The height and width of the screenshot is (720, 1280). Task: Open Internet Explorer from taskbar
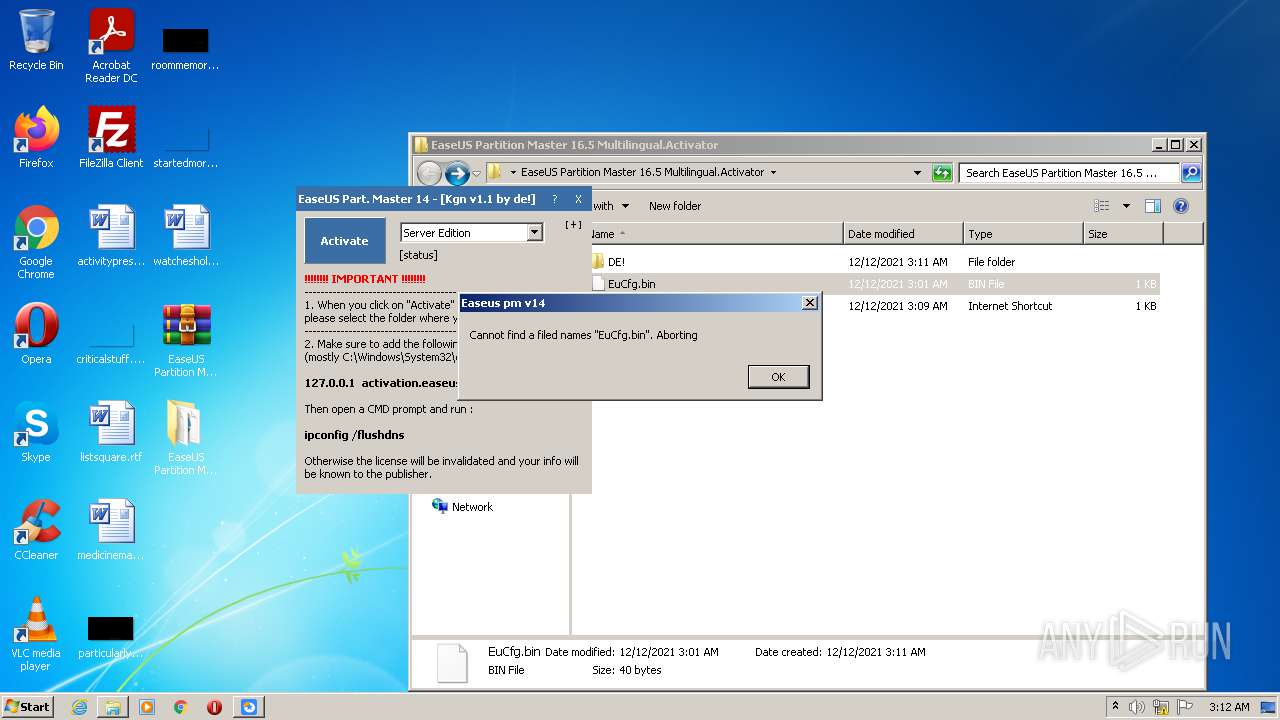click(79, 707)
